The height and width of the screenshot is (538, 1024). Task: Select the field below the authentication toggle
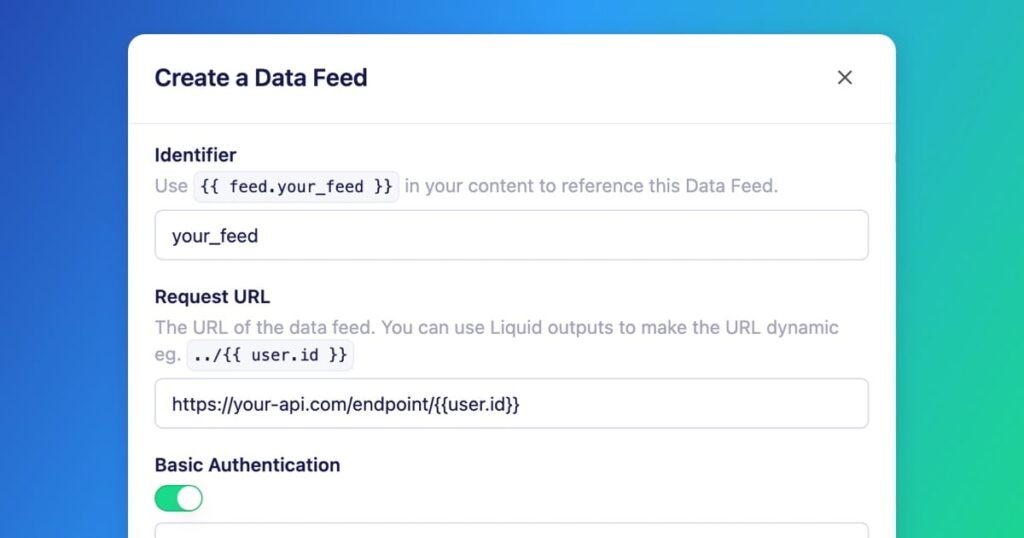point(511,530)
